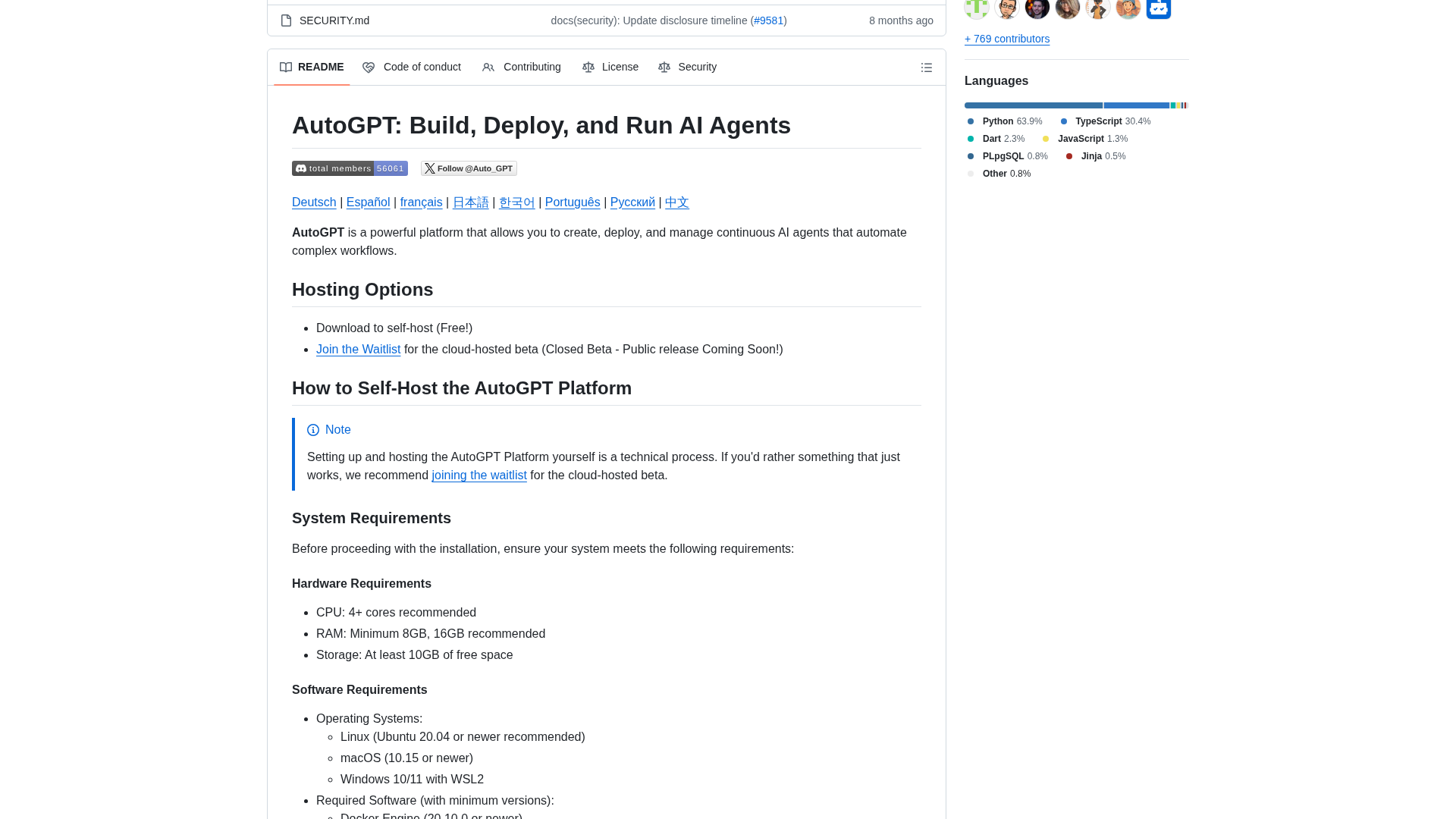Click the file icon next to SECURITY.md
Screen dimensions: 1456x819
pos(287,20)
